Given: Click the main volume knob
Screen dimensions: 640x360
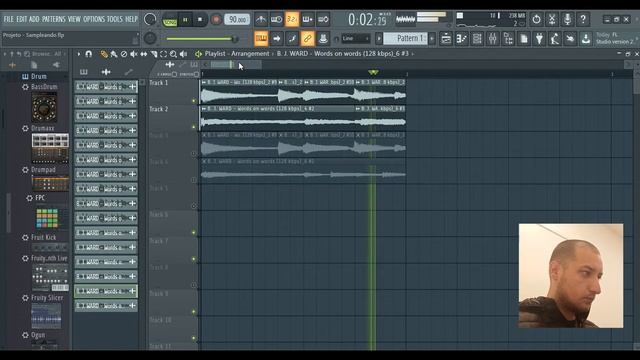Looking at the screenshot, I should point(150,19).
